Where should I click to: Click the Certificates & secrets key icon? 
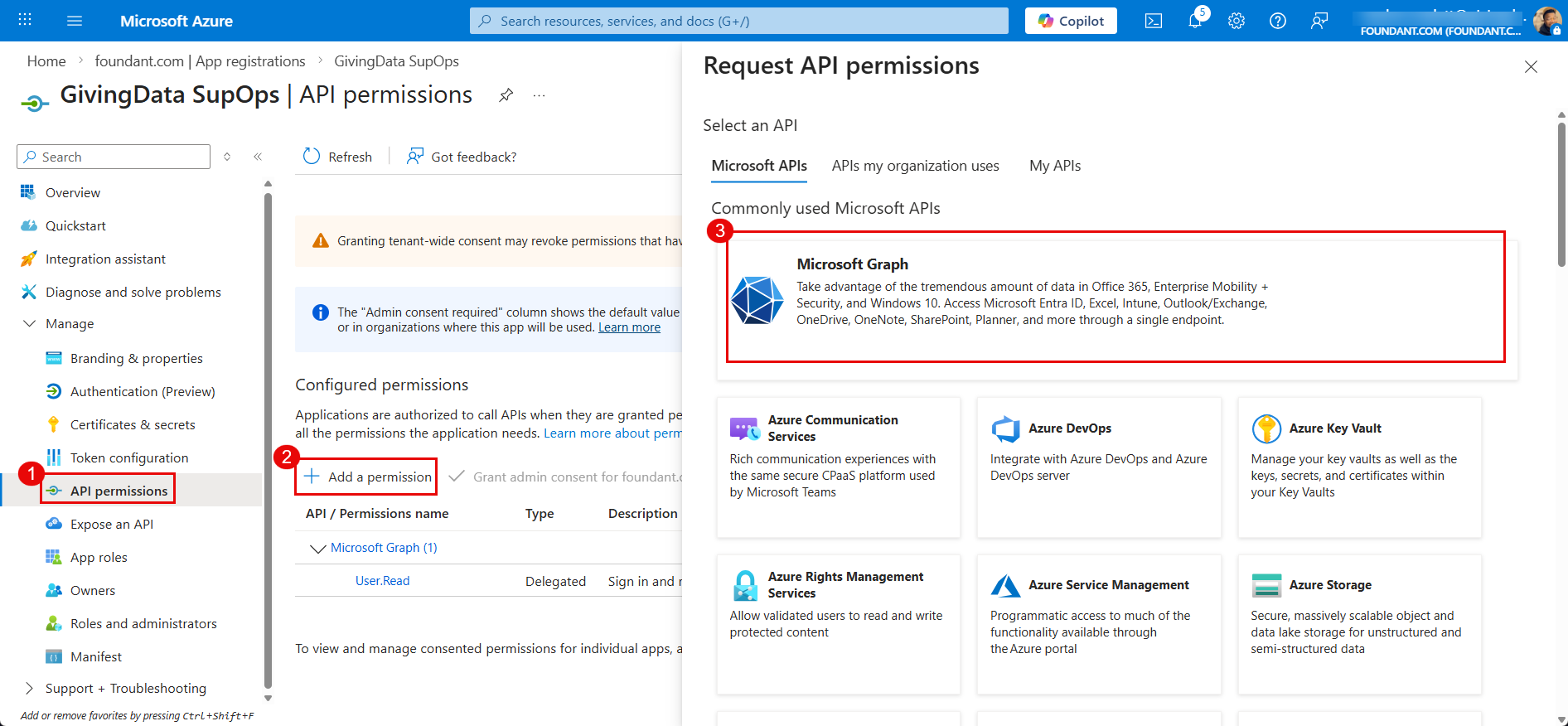tap(54, 424)
